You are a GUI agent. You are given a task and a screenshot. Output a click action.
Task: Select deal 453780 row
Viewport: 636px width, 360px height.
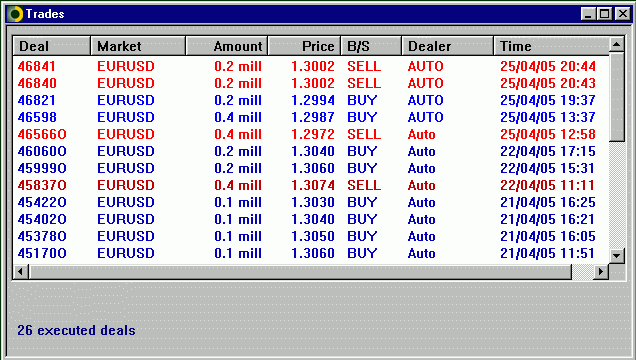(x=311, y=236)
